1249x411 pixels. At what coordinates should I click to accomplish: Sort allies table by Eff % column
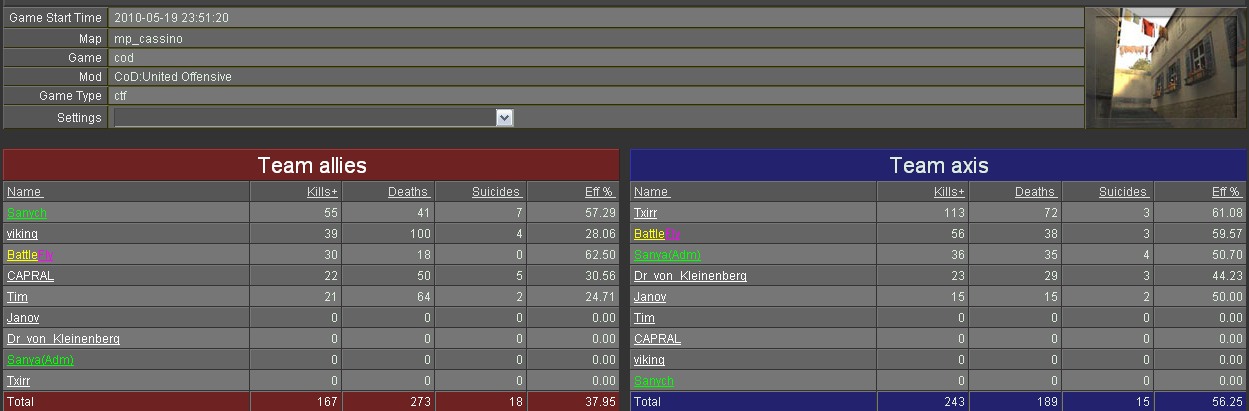click(x=600, y=192)
